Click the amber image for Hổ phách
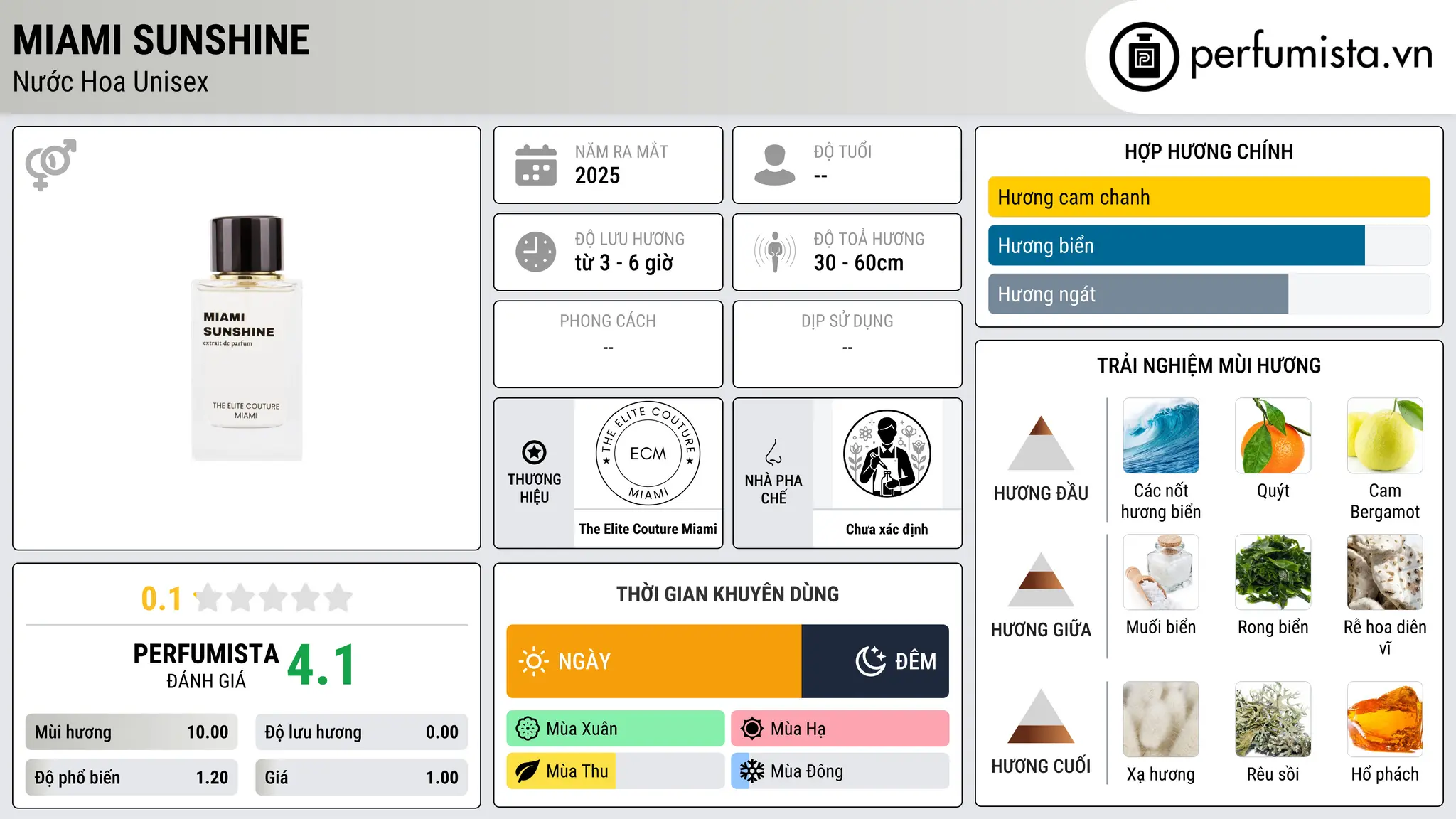1456x819 pixels. 1385,719
